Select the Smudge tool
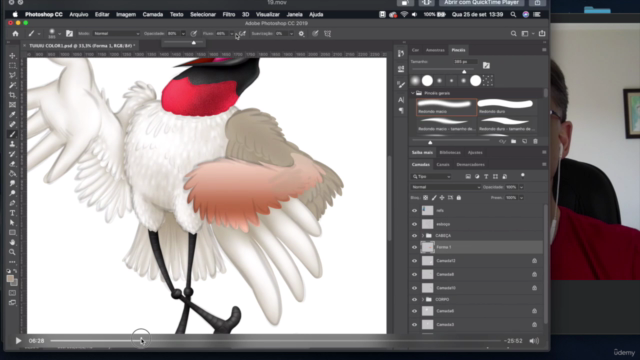Screen dimensions: 640x360 [12, 183]
